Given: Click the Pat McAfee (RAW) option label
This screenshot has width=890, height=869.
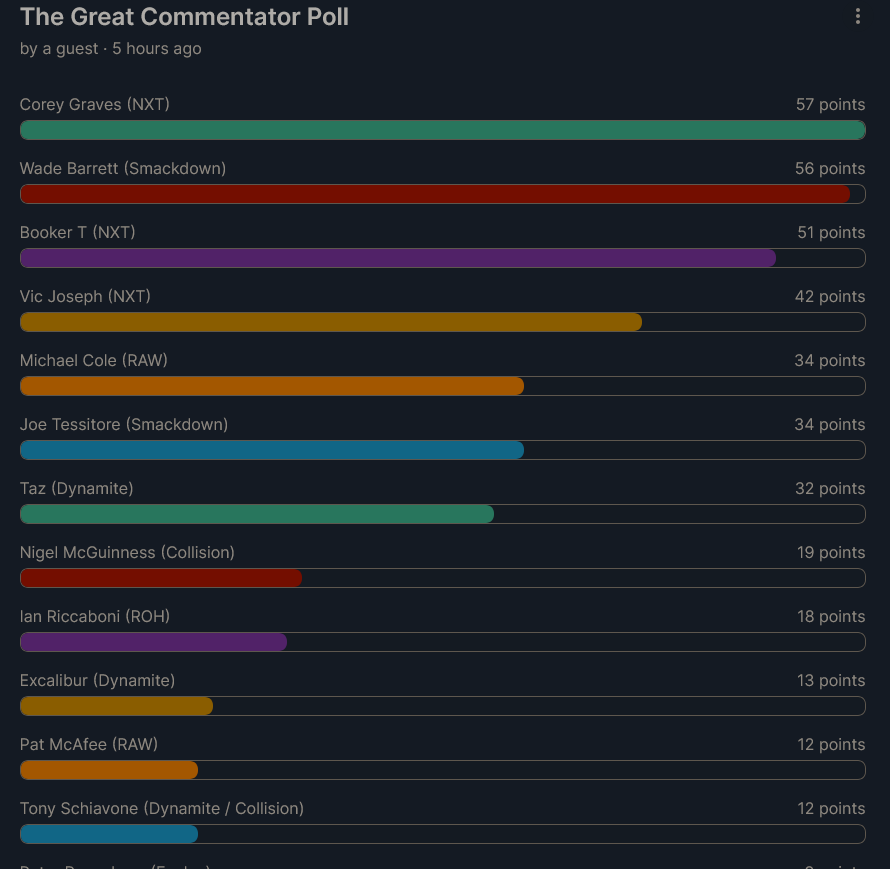Looking at the screenshot, I should click(89, 745).
